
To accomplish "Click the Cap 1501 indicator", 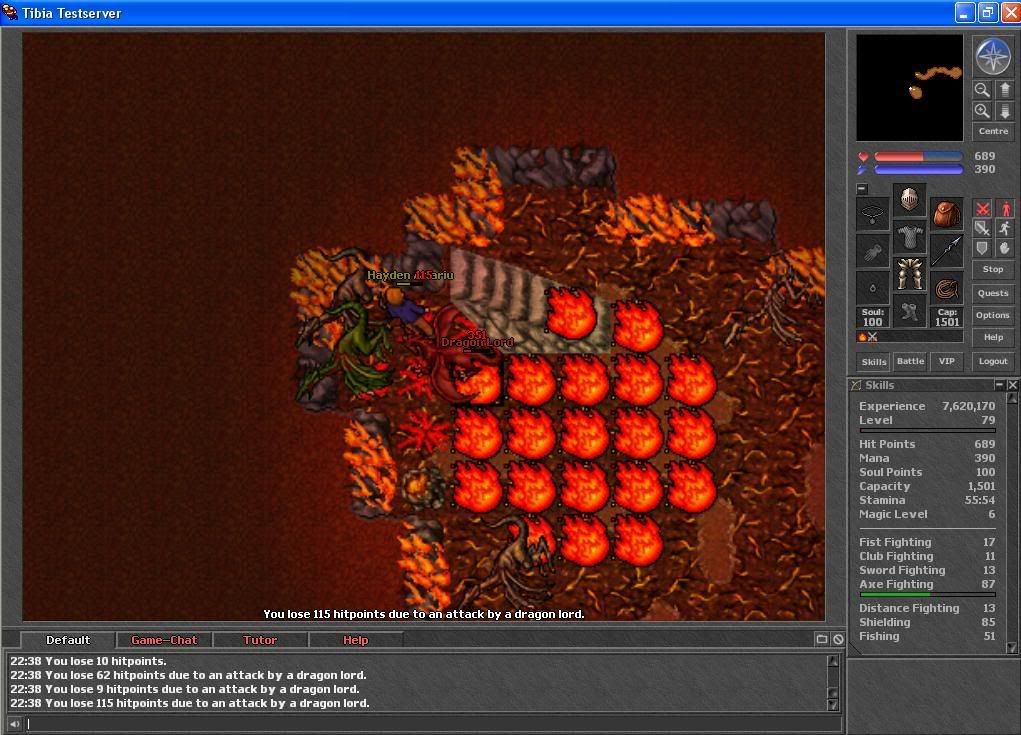I will pos(947,317).
